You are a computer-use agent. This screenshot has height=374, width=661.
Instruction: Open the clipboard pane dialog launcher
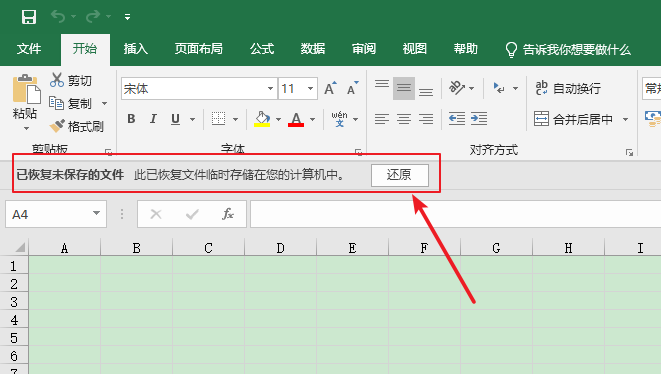[x=109, y=152]
